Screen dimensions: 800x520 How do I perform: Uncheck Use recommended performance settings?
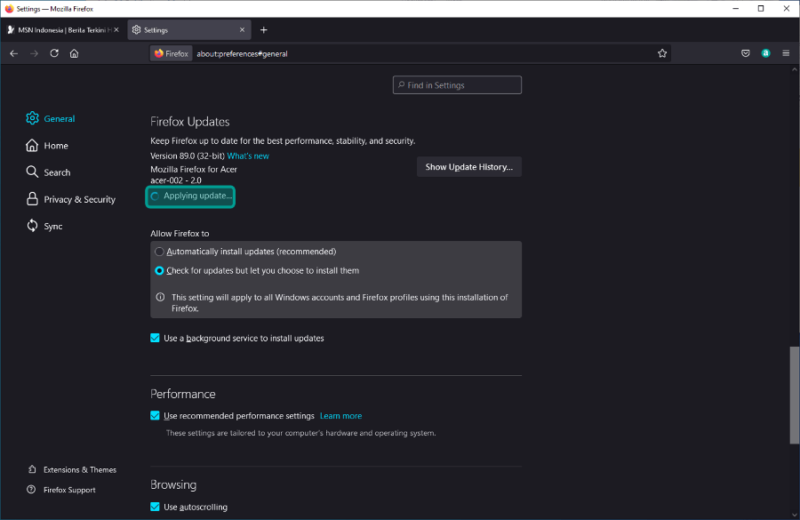155,416
